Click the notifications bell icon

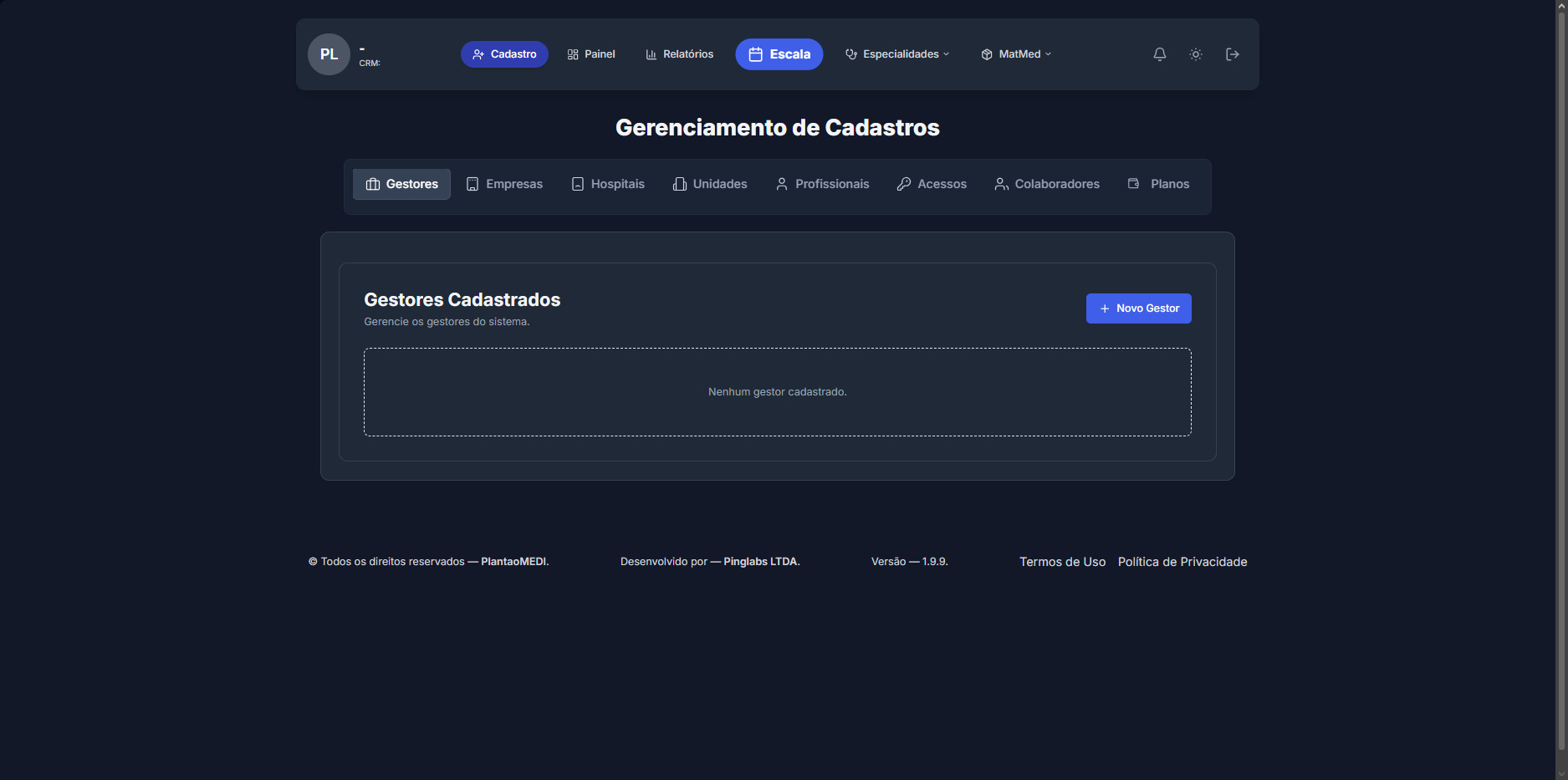(x=1159, y=54)
